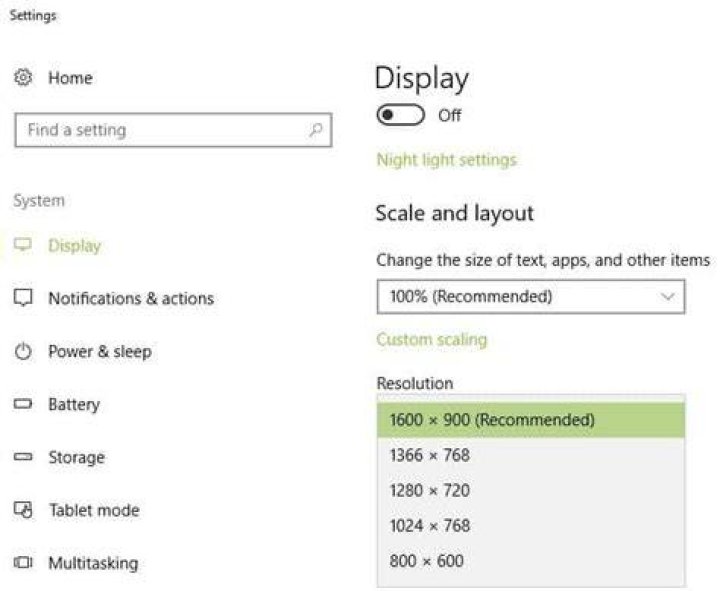Open the Custom scaling link
The image size is (720, 591).
[432, 339]
